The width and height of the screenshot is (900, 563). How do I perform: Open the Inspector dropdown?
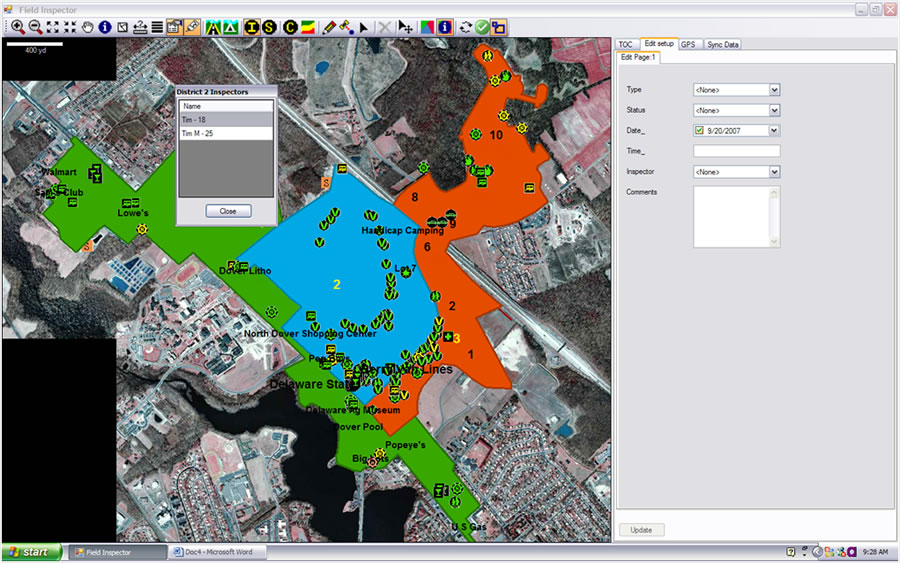774,172
